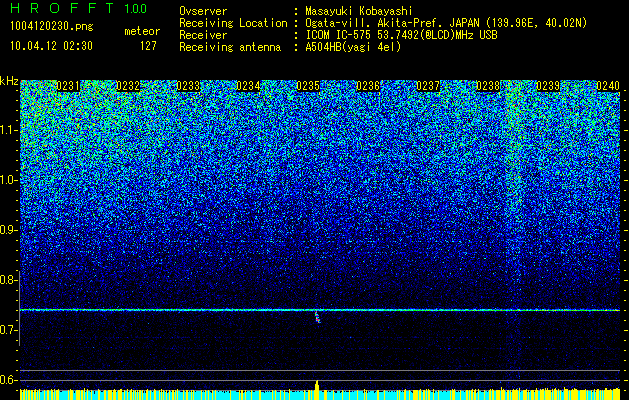
Task: Click the 0.6 kHz axis tick label
Action: pos(8,380)
